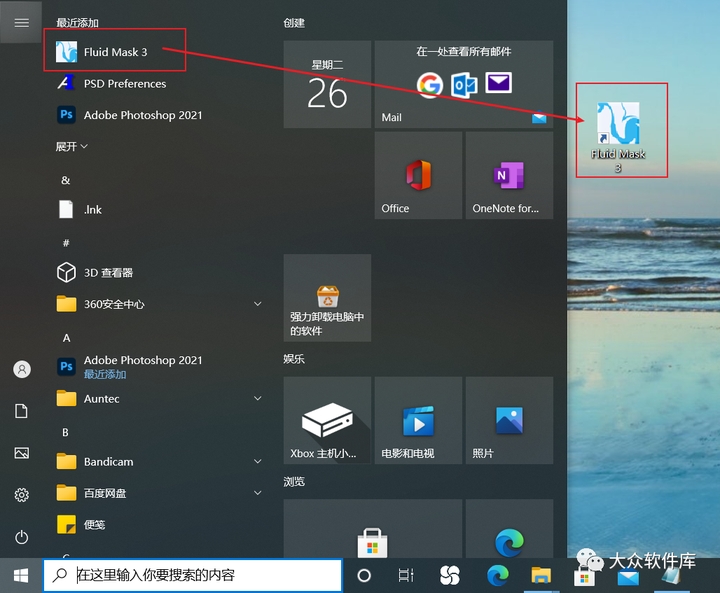Click the A letter group header
The height and width of the screenshot is (593, 720).
tap(66, 338)
